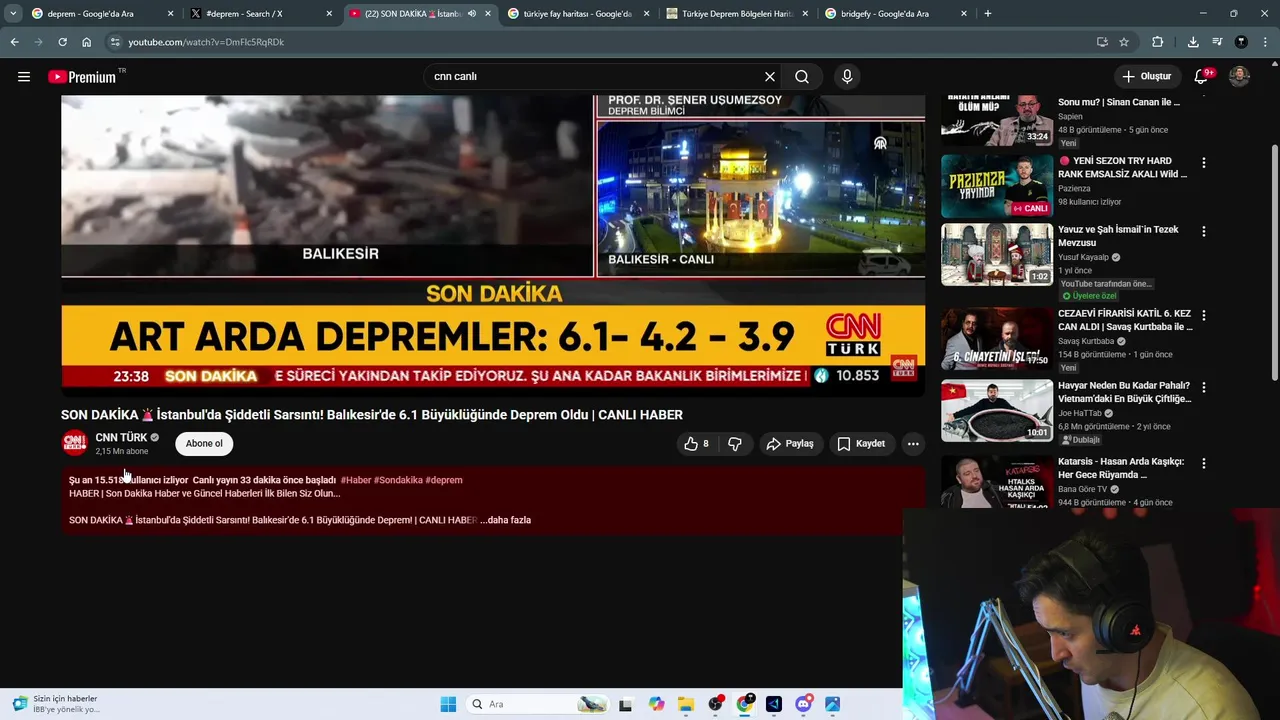
Task: Dislike the CNN TÜRK live video
Action: click(x=735, y=443)
